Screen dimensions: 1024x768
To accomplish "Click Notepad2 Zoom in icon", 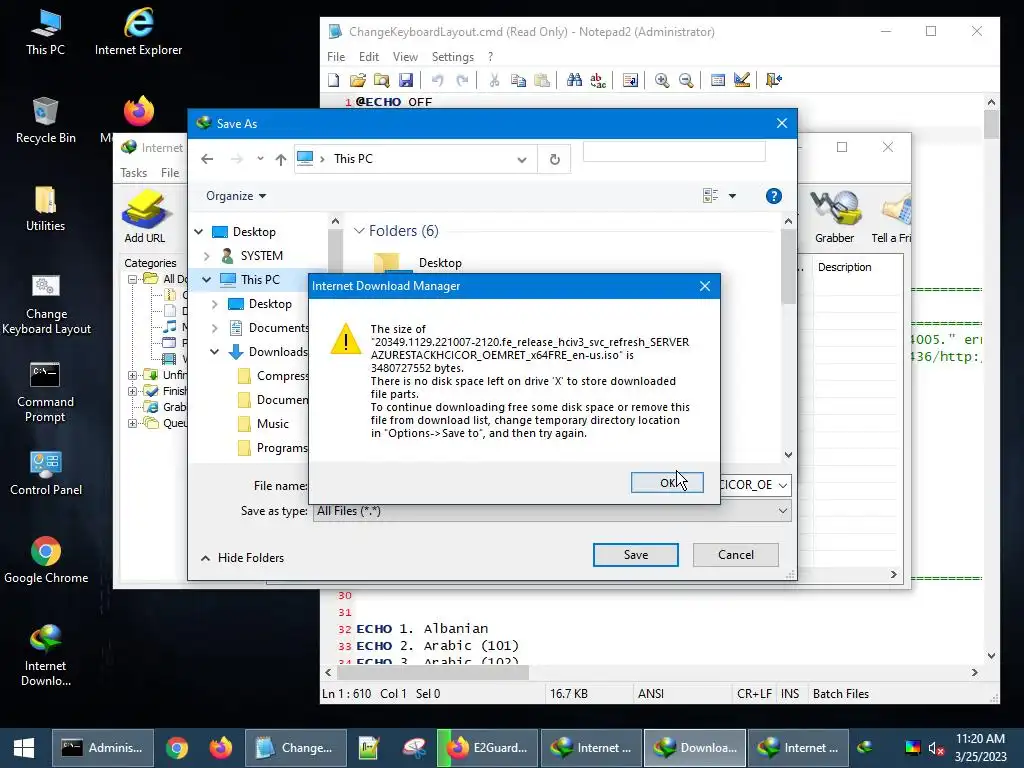I will point(662,80).
